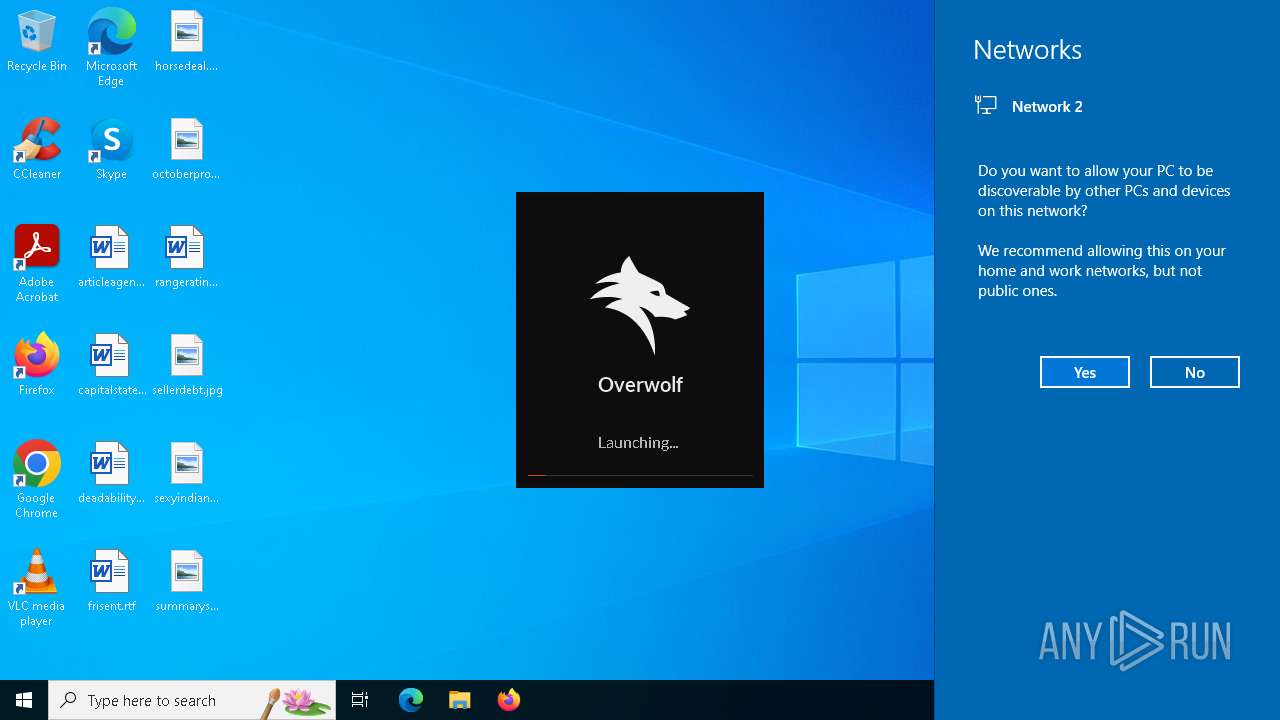The image size is (1280, 720).
Task: Select the VLC media player shortcut
Action: (x=37, y=588)
